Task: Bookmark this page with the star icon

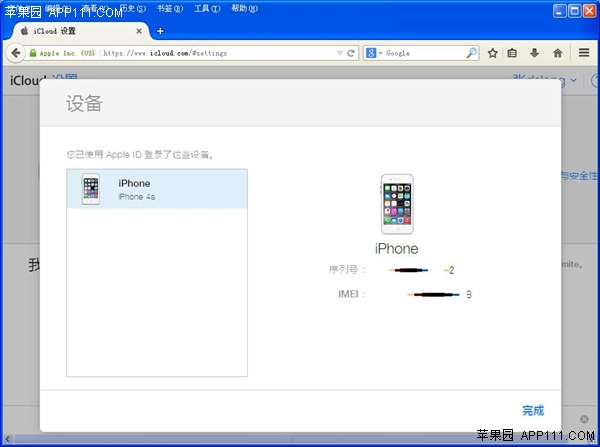Action: pos(493,53)
